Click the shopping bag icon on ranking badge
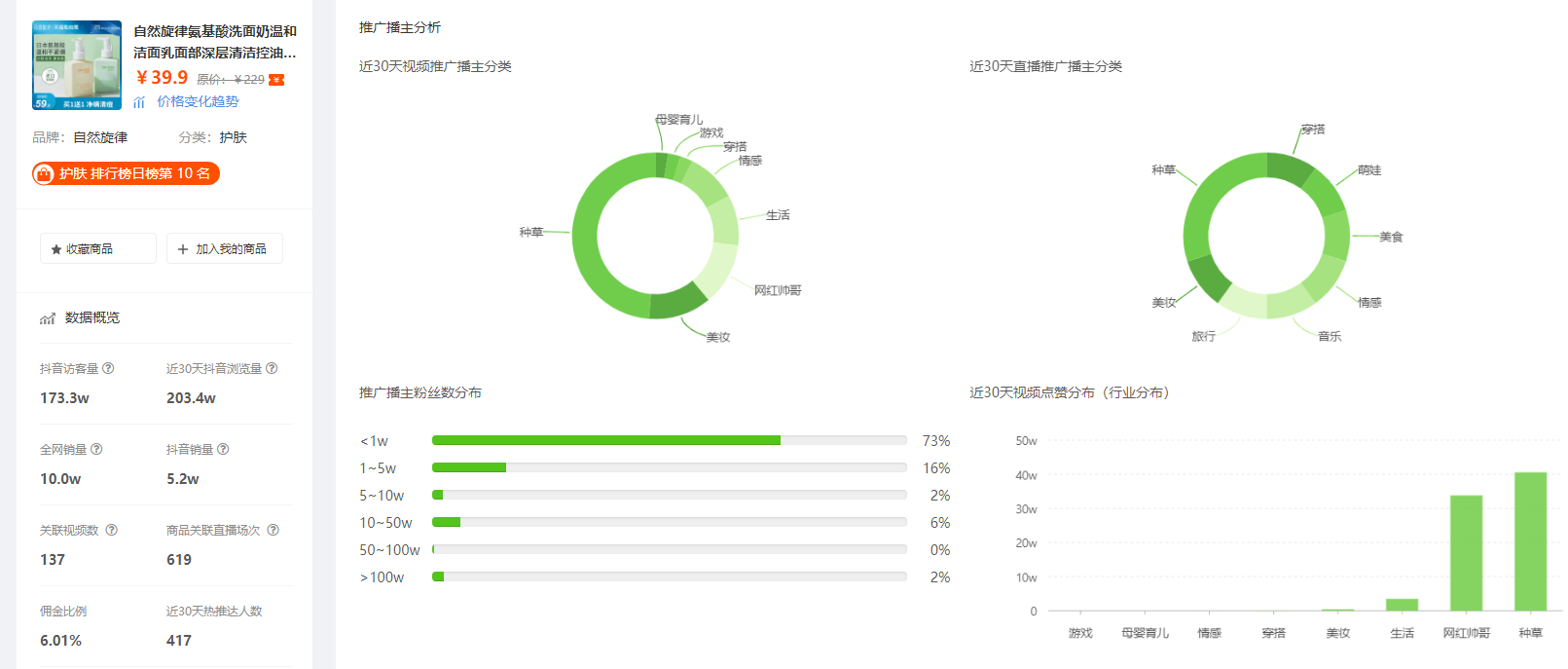This screenshot has width=1568, height=669. click(44, 173)
